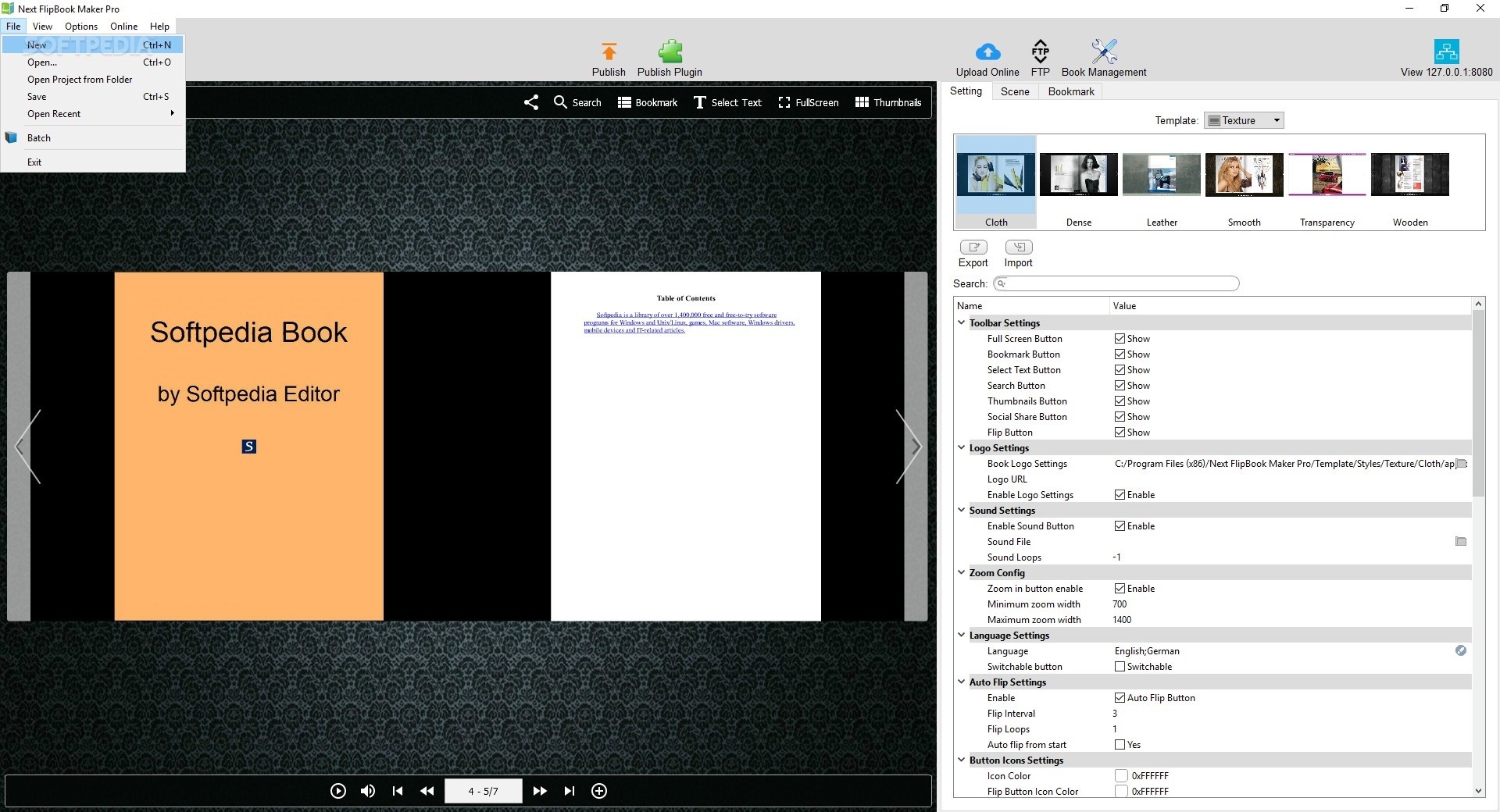This screenshot has width=1500, height=812.
Task: Toggle Search Button Show checkbox
Action: (1120, 386)
